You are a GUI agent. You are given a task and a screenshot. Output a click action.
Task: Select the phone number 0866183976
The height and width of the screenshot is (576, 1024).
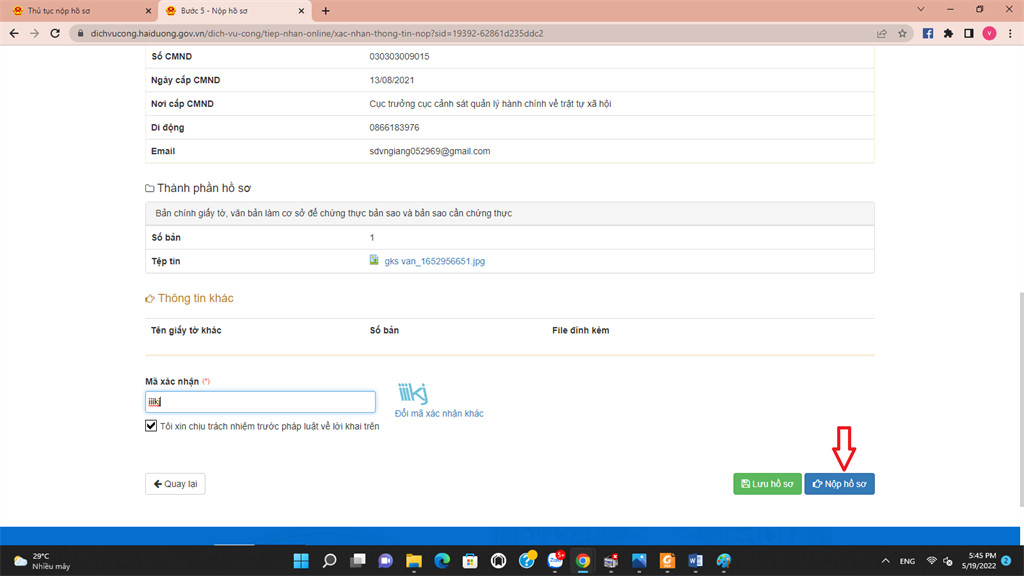[394, 127]
